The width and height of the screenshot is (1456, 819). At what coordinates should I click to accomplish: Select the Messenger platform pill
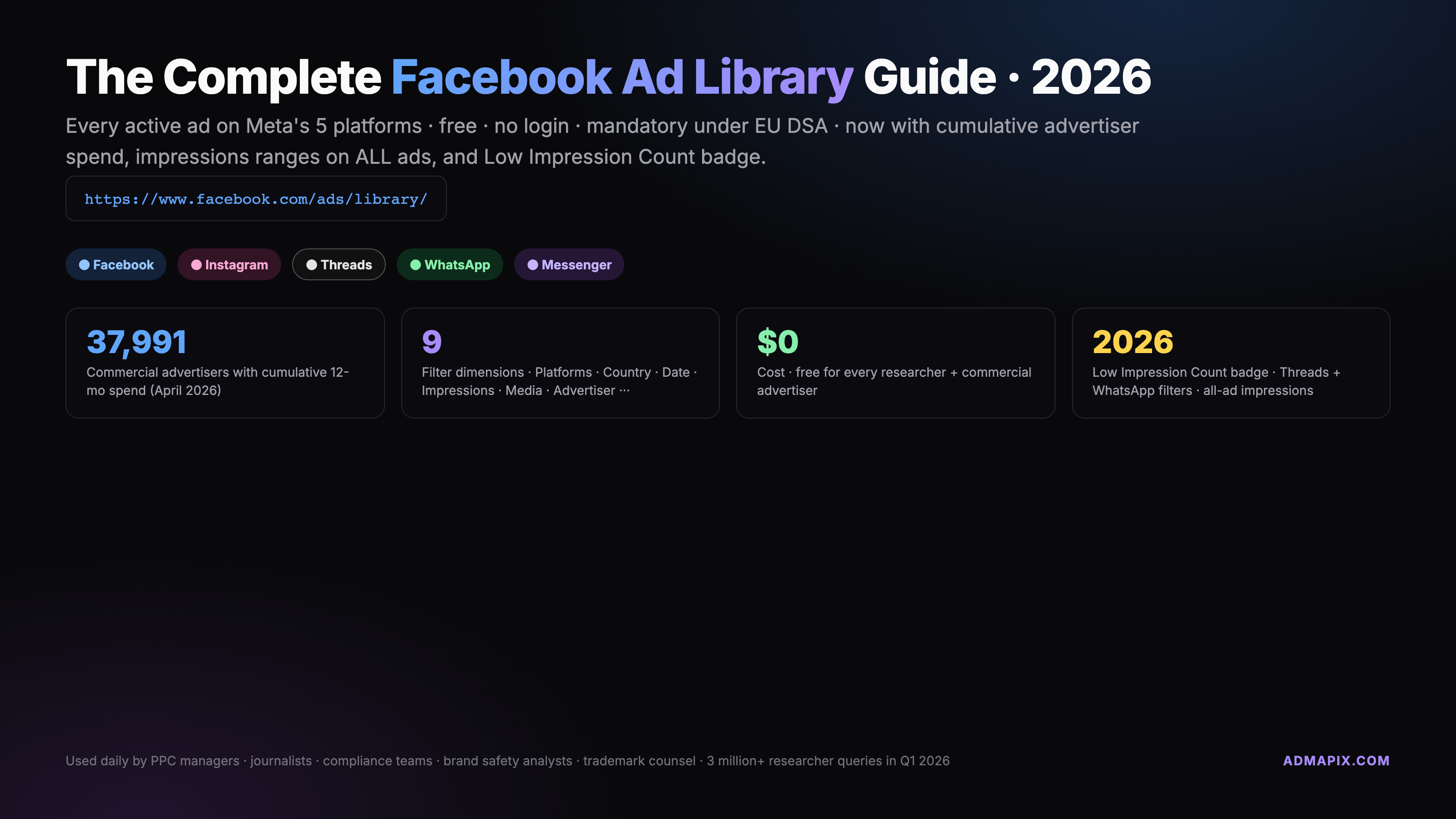pyautogui.click(x=576, y=264)
